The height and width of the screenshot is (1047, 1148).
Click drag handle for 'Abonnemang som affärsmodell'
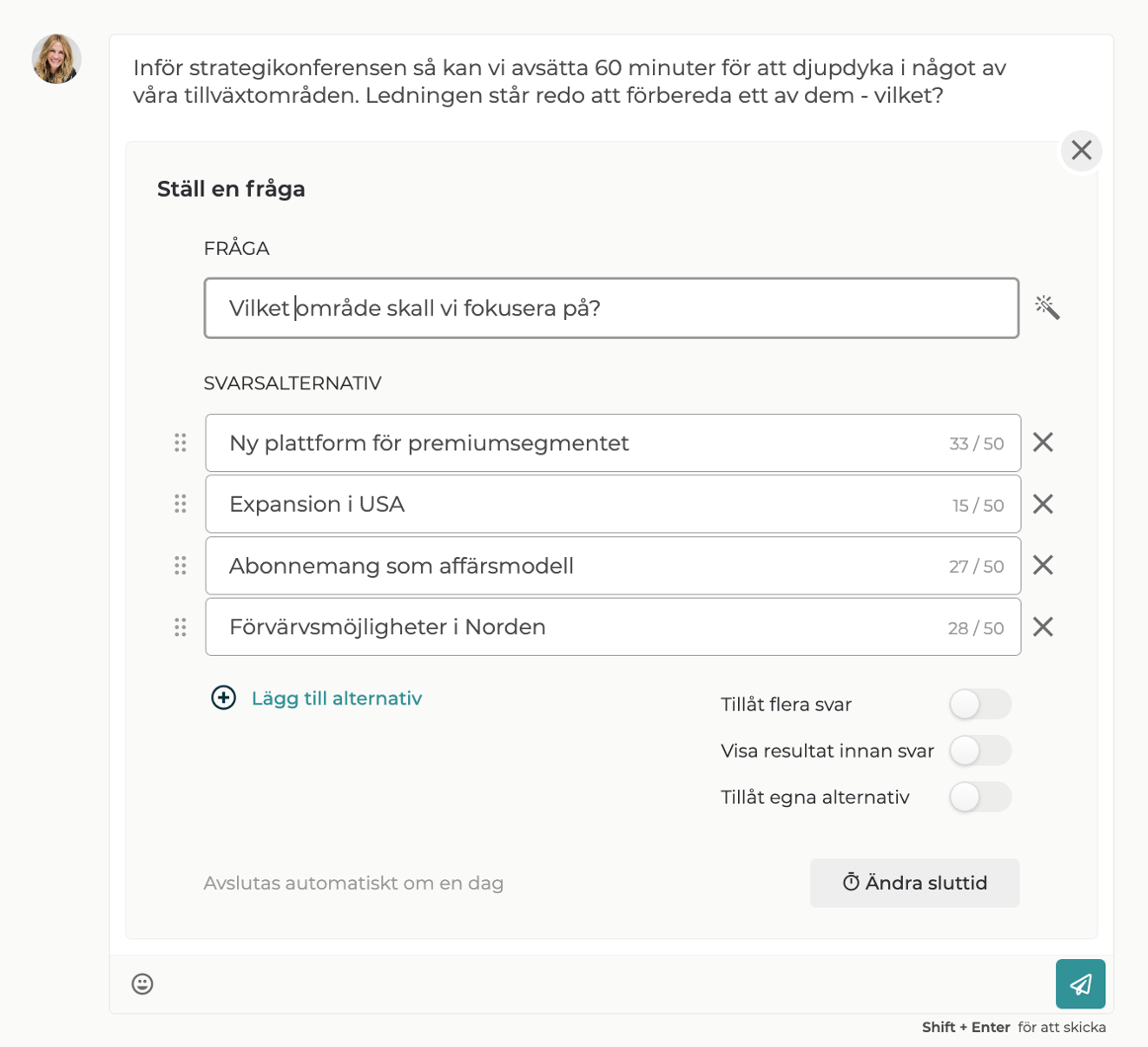point(180,565)
